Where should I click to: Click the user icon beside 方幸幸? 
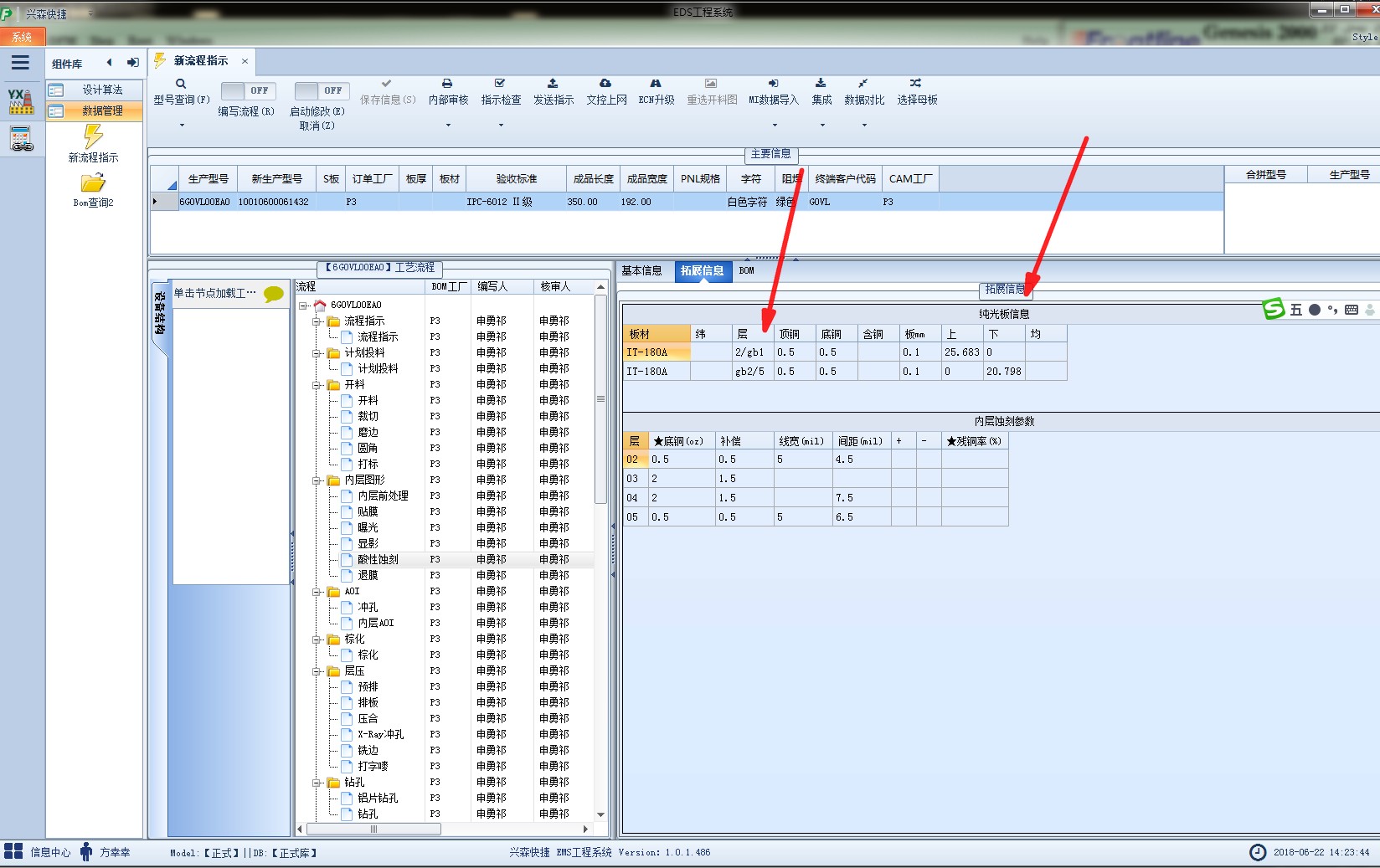(x=85, y=851)
